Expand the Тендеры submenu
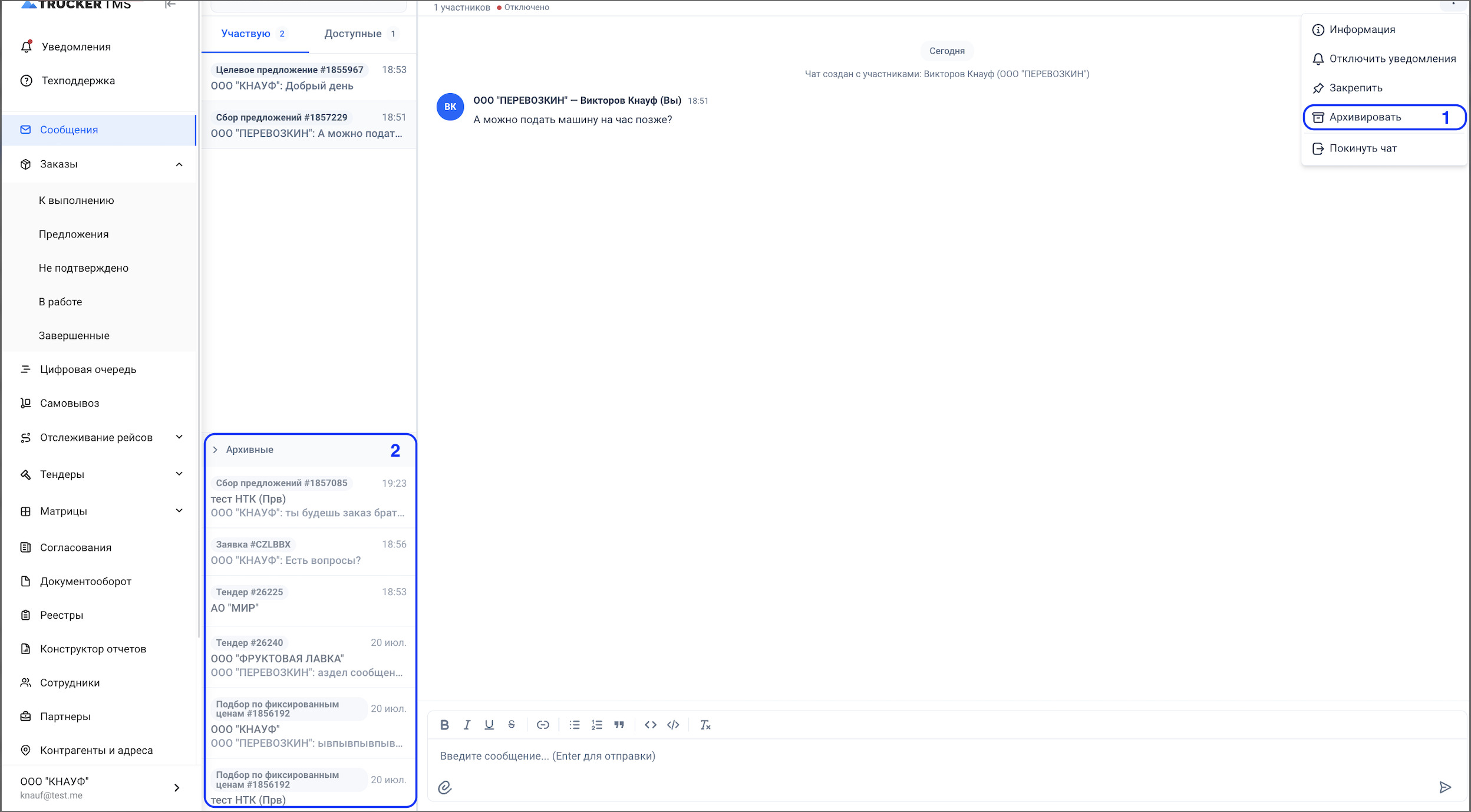 179,474
